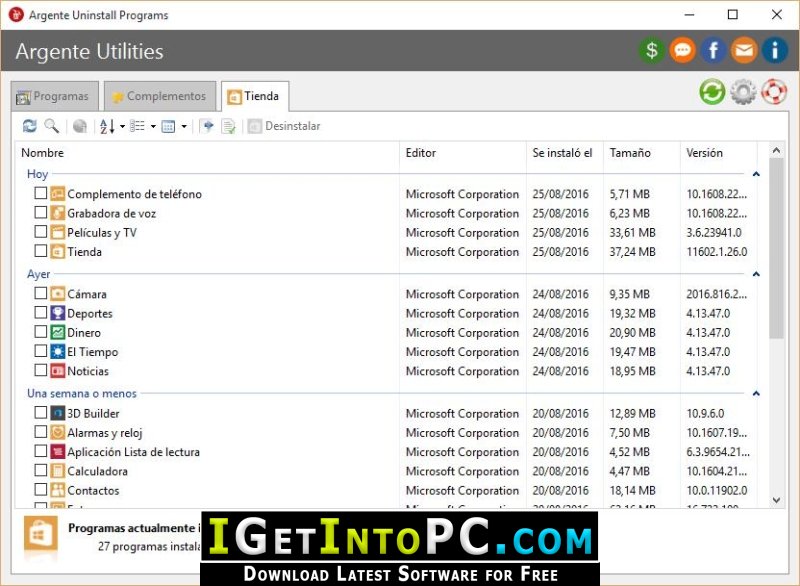Viewport: 800px width, 586px height.
Task: Click the 3D Builder app icon
Action: [58, 413]
